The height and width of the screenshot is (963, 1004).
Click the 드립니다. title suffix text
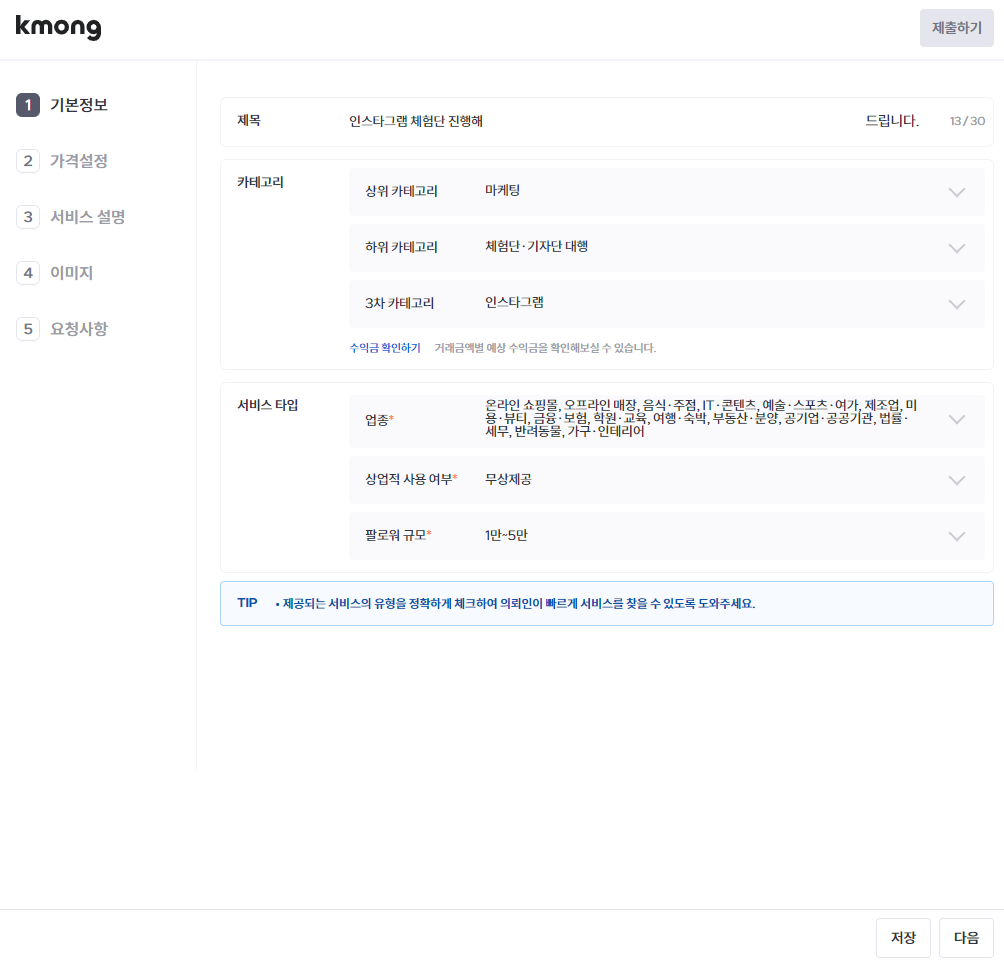(892, 120)
